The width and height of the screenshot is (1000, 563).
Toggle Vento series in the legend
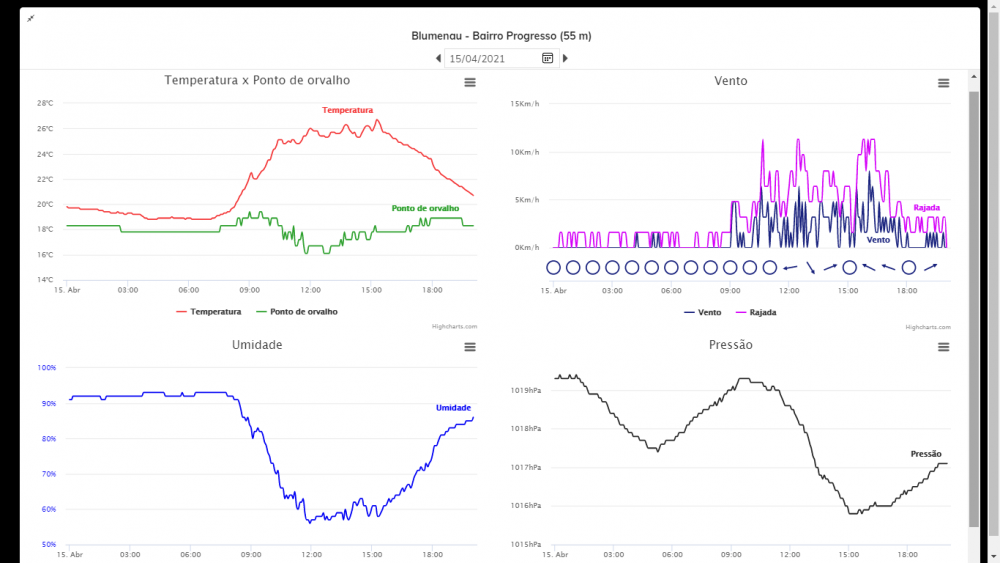coord(702,312)
